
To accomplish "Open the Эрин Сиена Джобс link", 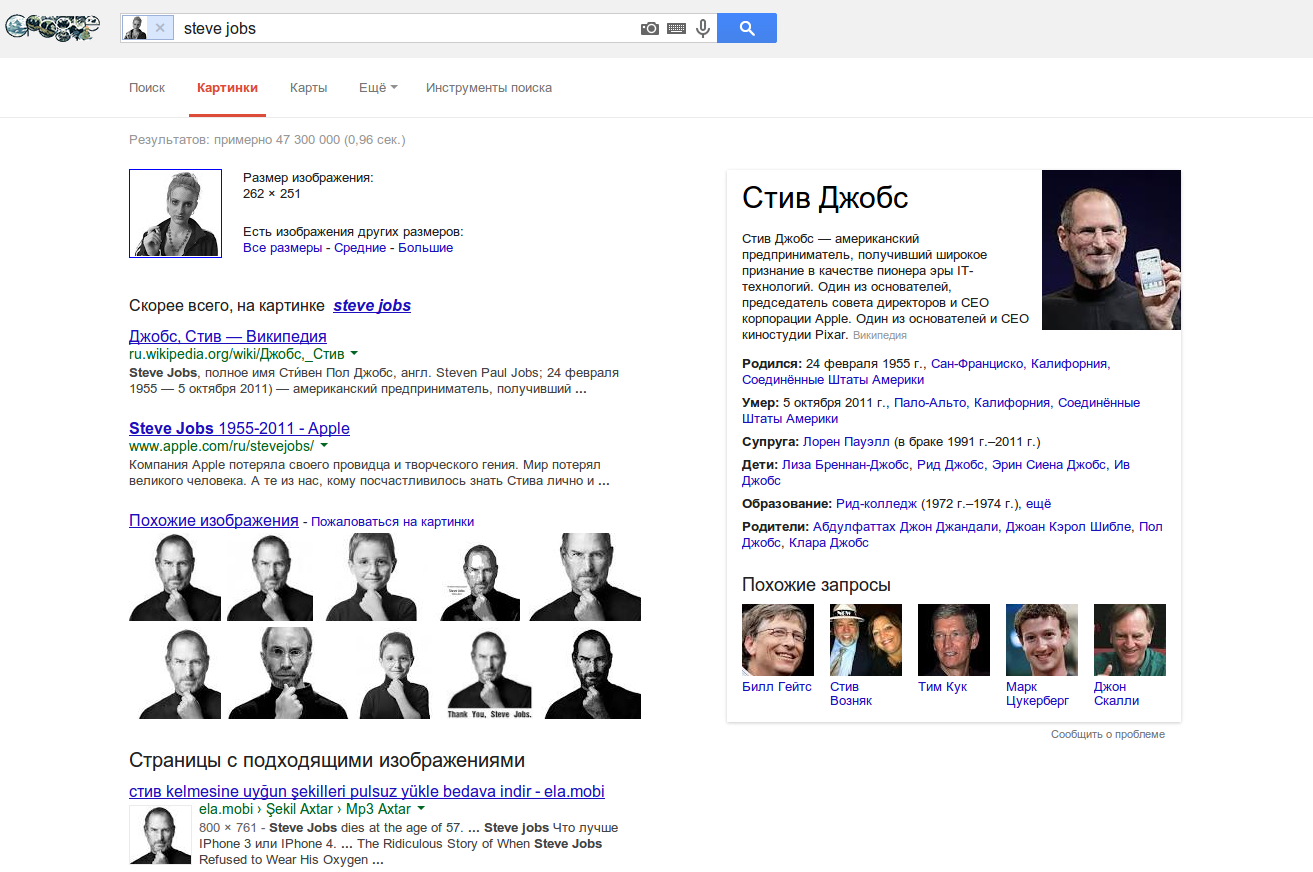I will coord(1049,465).
